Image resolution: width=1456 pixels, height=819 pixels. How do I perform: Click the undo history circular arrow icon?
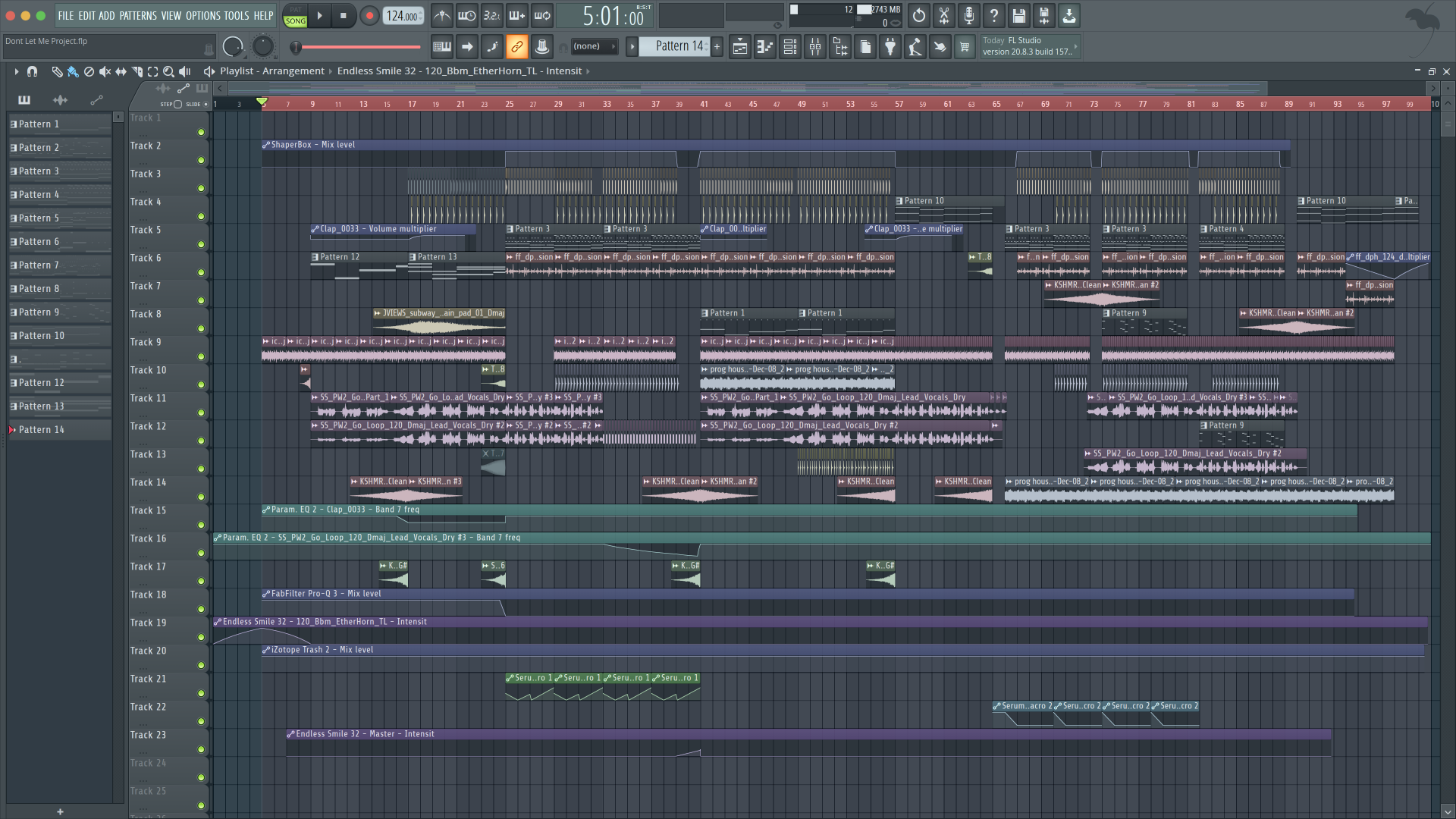pos(919,15)
